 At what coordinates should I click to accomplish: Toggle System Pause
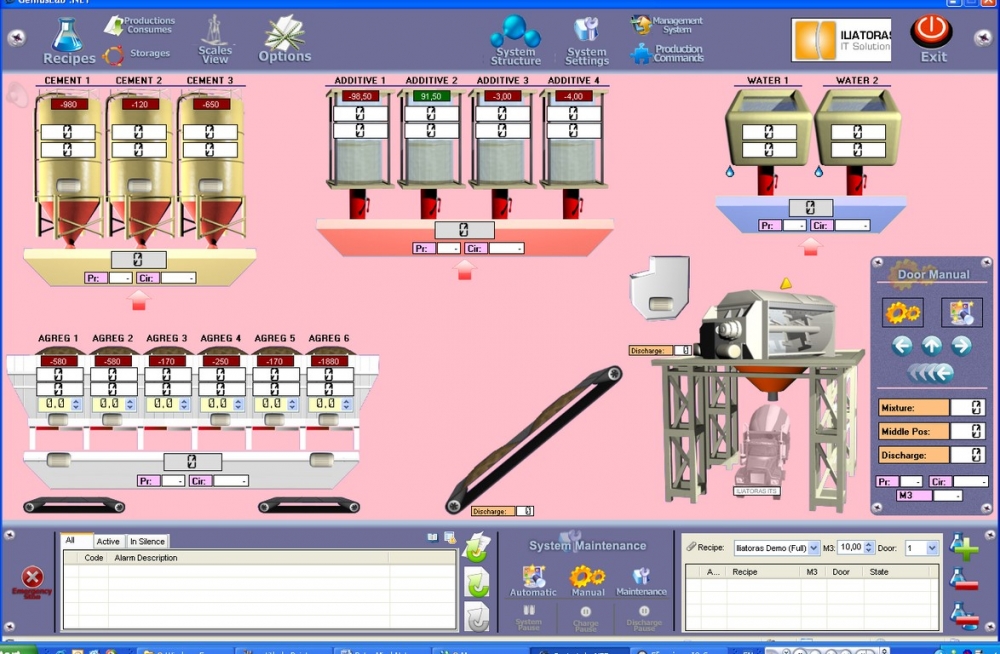click(x=529, y=617)
